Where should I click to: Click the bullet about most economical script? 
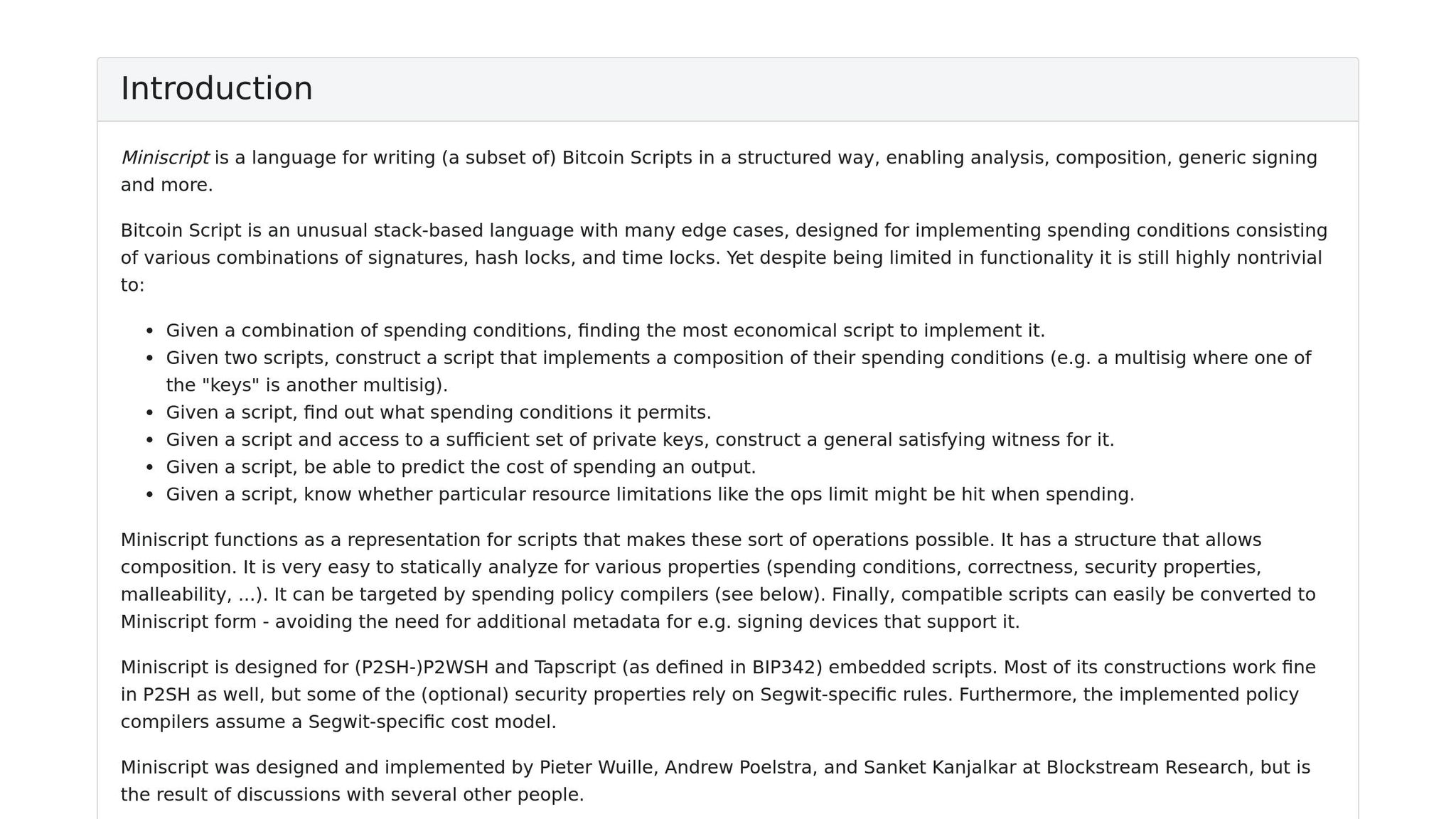605,331
